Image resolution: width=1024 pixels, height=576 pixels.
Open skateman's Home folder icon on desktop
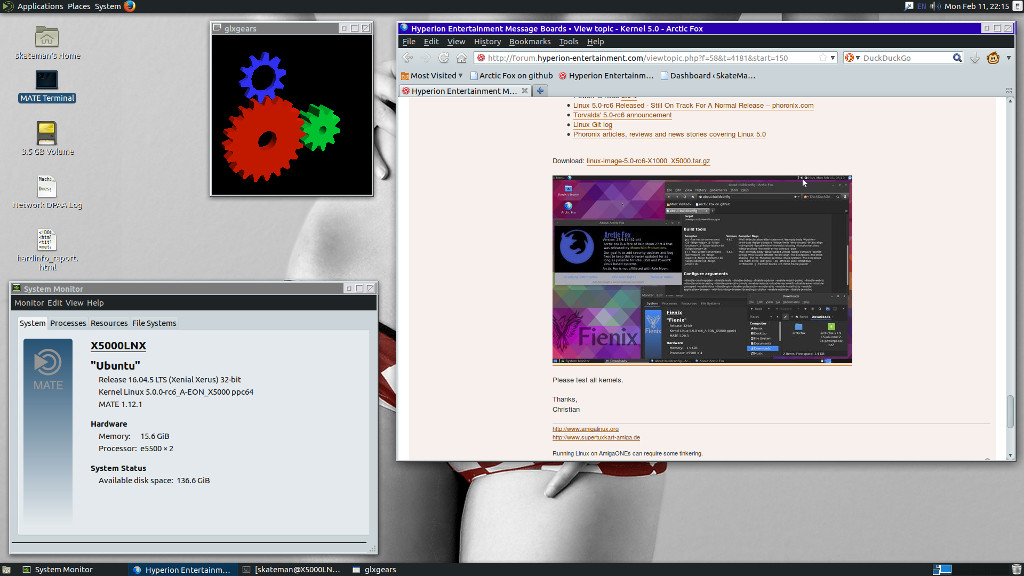pyautogui.click(x=46, y=37)
